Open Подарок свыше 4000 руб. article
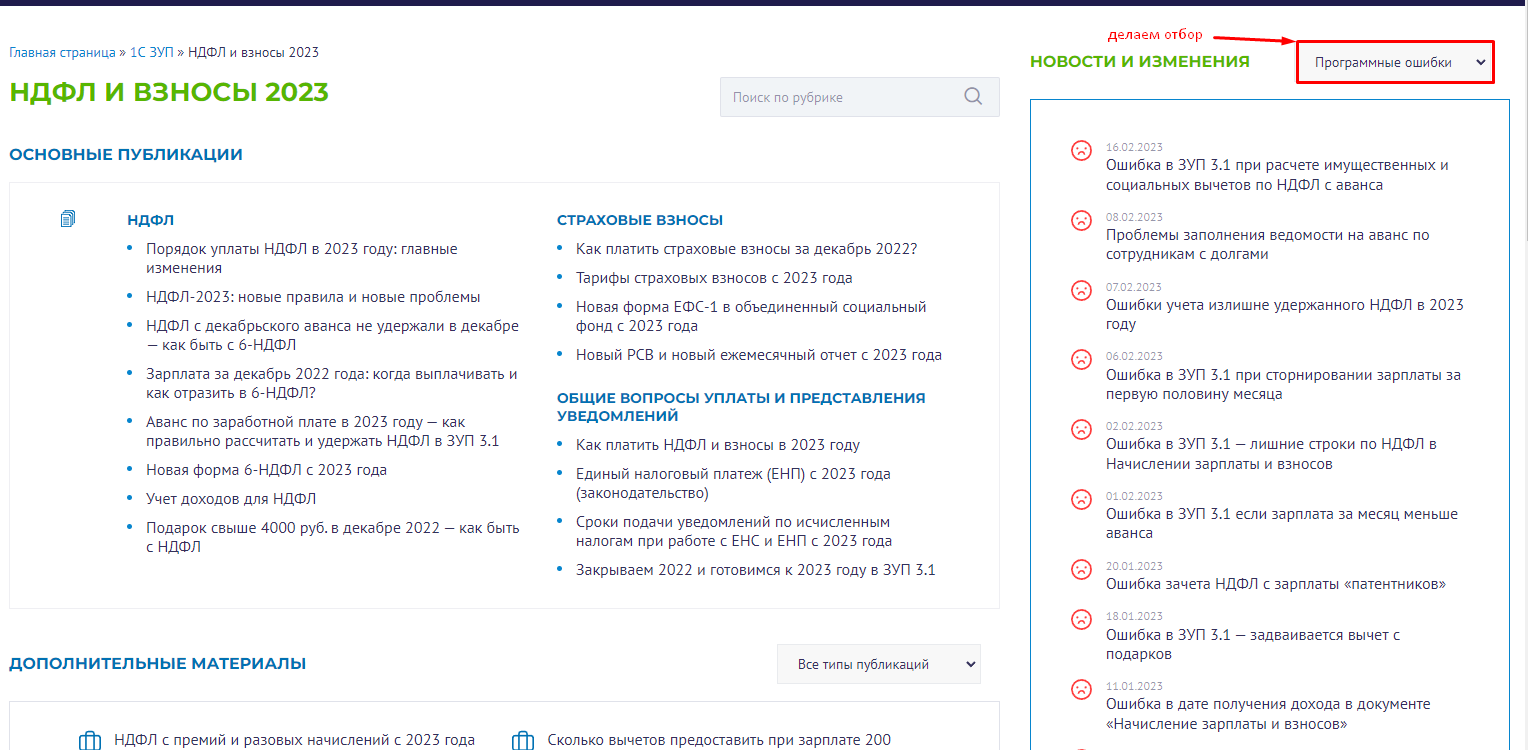Image resolution: width=1528 pixels, height=750 pixels. coord(333,538)
